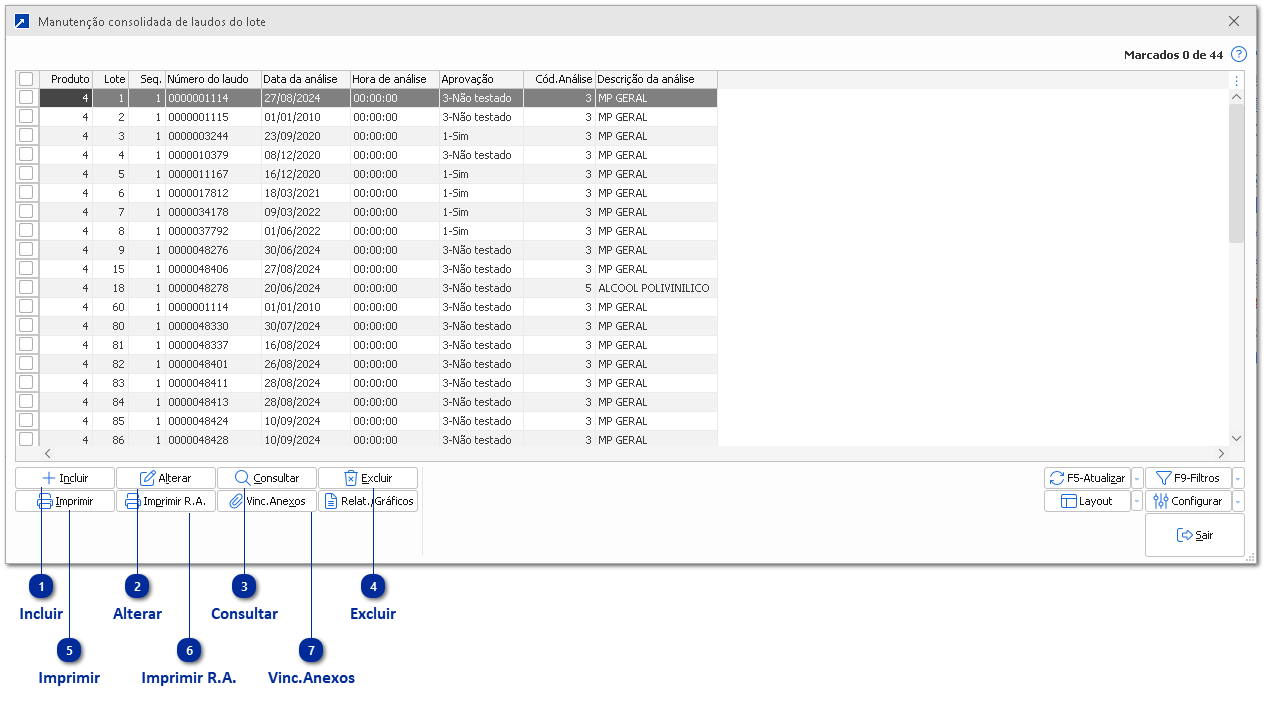
Task: Select date cell 18/03/2021
Action: [305, 193]
